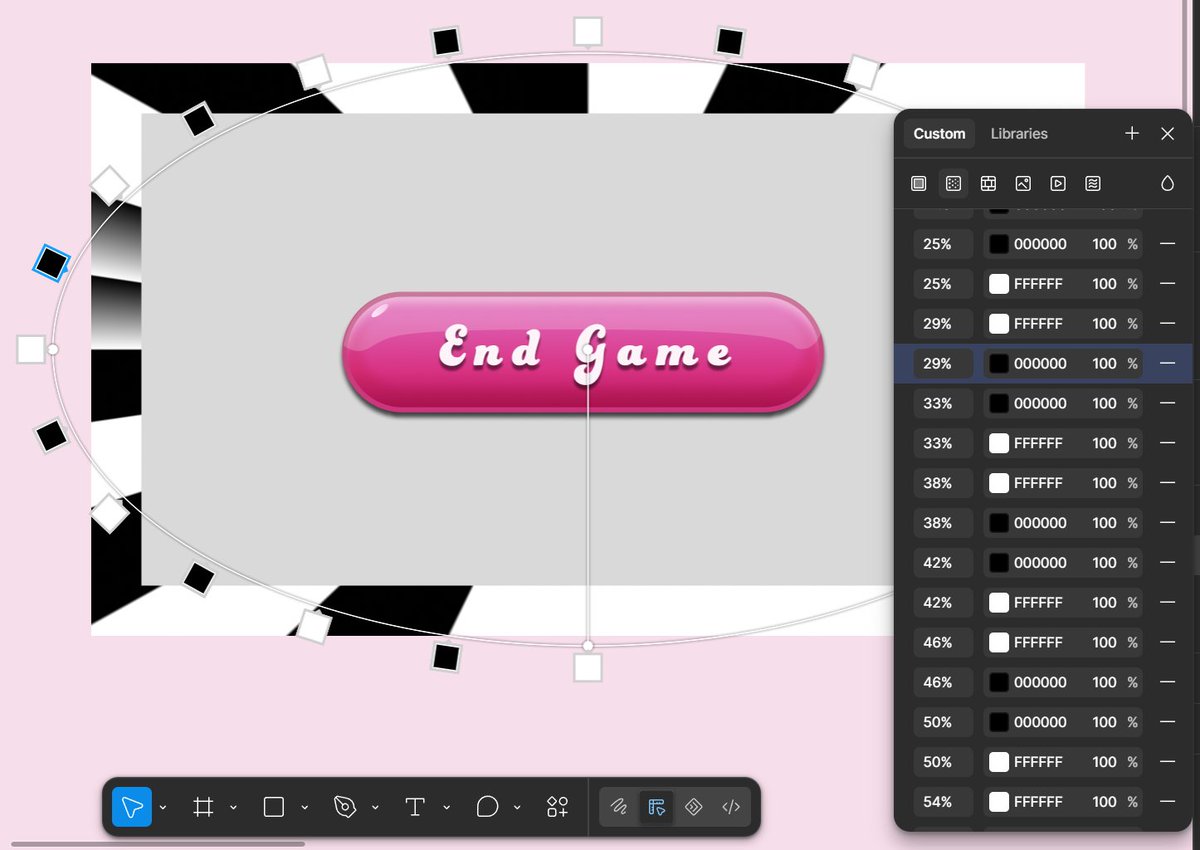Click the End Game button on canvas
The width and height of the screenshot is (1200, 850).
pos(583,353)
